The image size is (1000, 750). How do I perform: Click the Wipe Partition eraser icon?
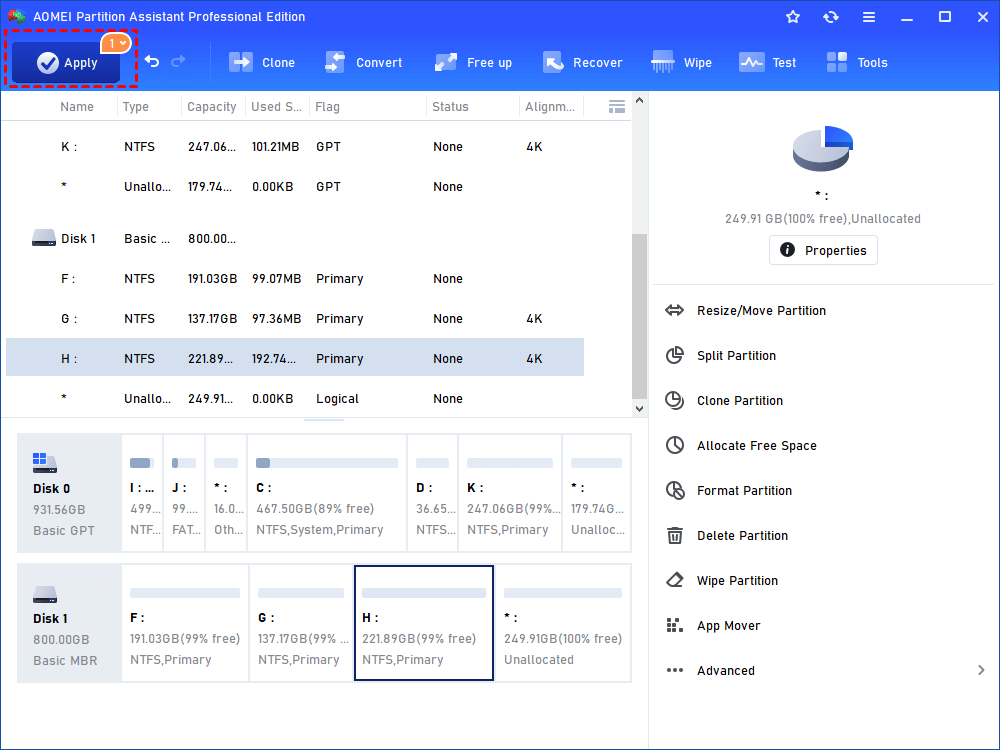point(675,580)
